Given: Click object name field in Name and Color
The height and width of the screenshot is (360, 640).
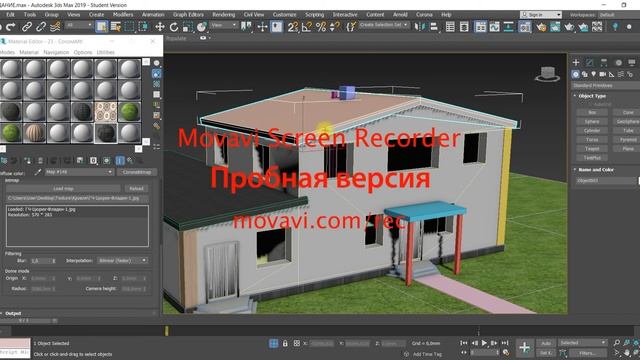Looking at the screenshot, I should 606,180.
